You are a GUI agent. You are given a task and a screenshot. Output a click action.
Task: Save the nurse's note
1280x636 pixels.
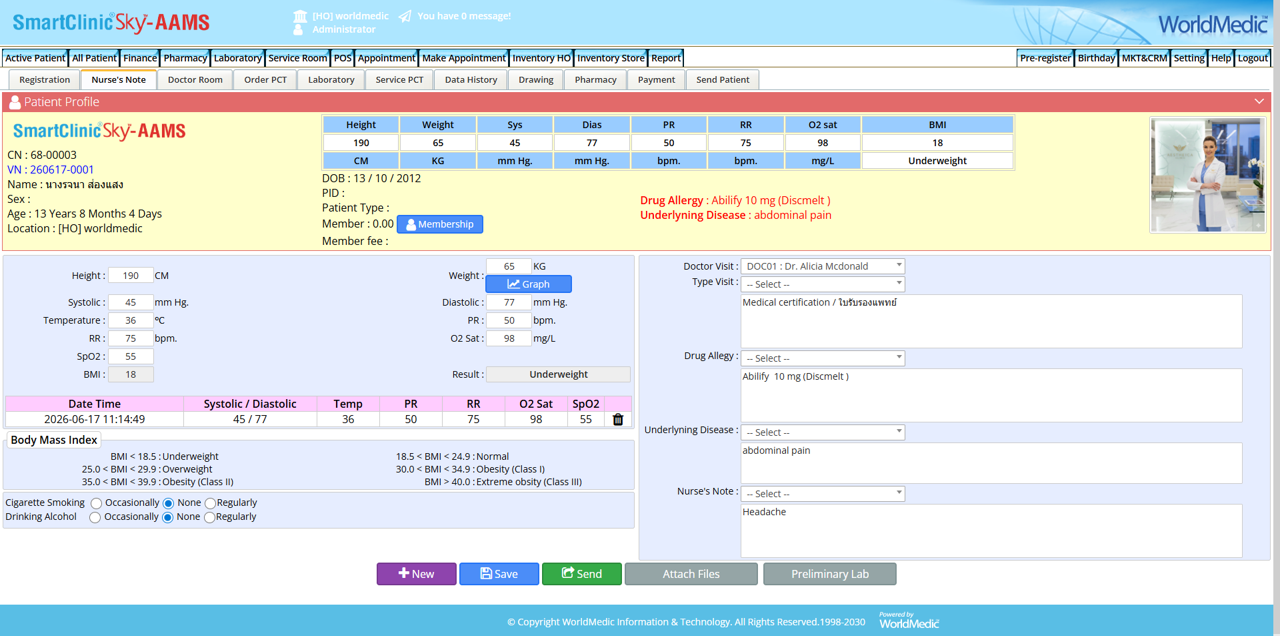pyautogui.click(x=499, y=574)
